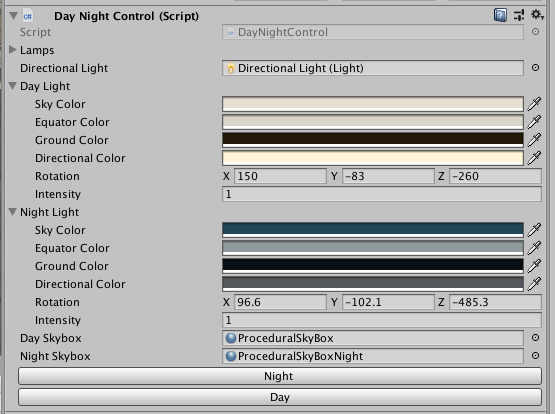Collapse the Day Light section
Viewport: 555px width, 414px height.
pos(13,86)
